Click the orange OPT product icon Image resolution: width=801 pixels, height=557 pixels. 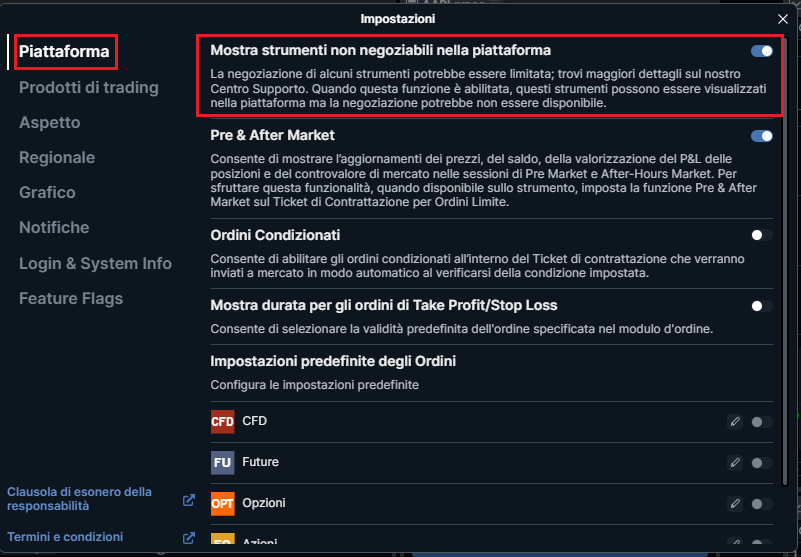pos(222,503)
